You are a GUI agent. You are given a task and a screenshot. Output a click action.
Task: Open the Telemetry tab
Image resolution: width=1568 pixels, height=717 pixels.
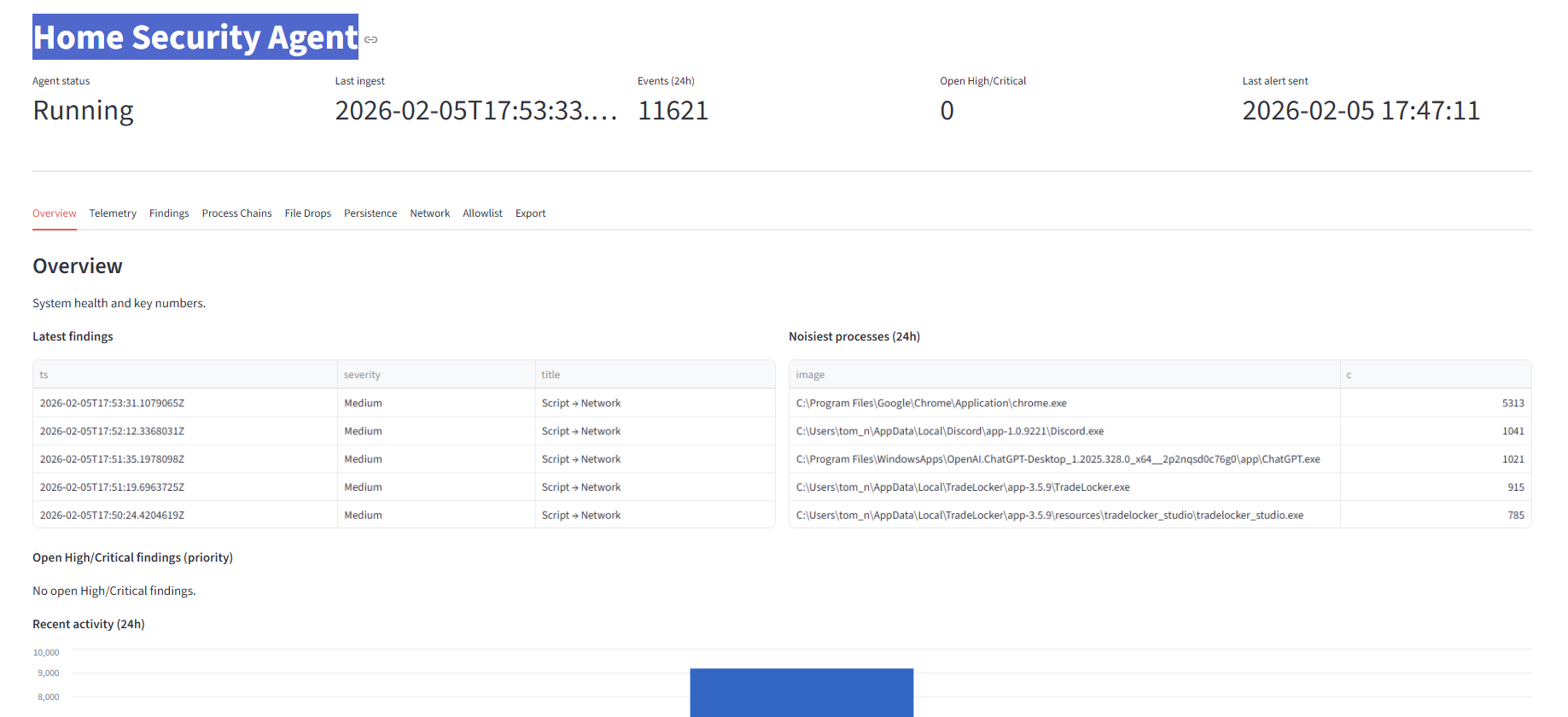(x=113, y=213)
